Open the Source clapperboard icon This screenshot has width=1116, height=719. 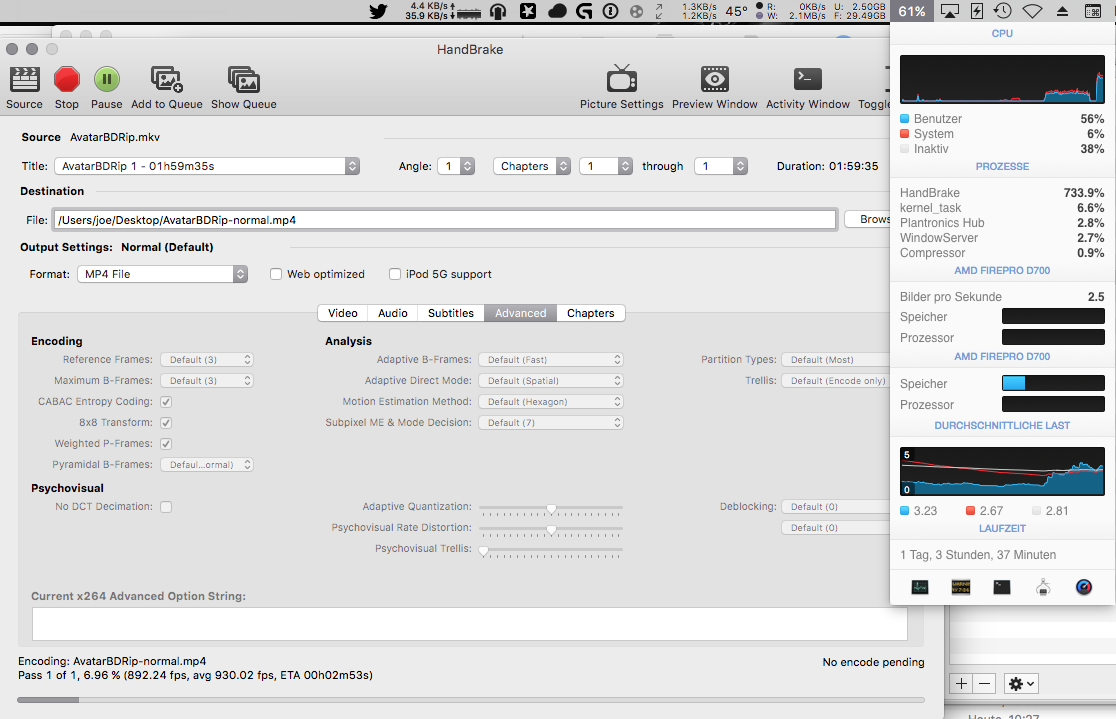[x=24, y=80]
